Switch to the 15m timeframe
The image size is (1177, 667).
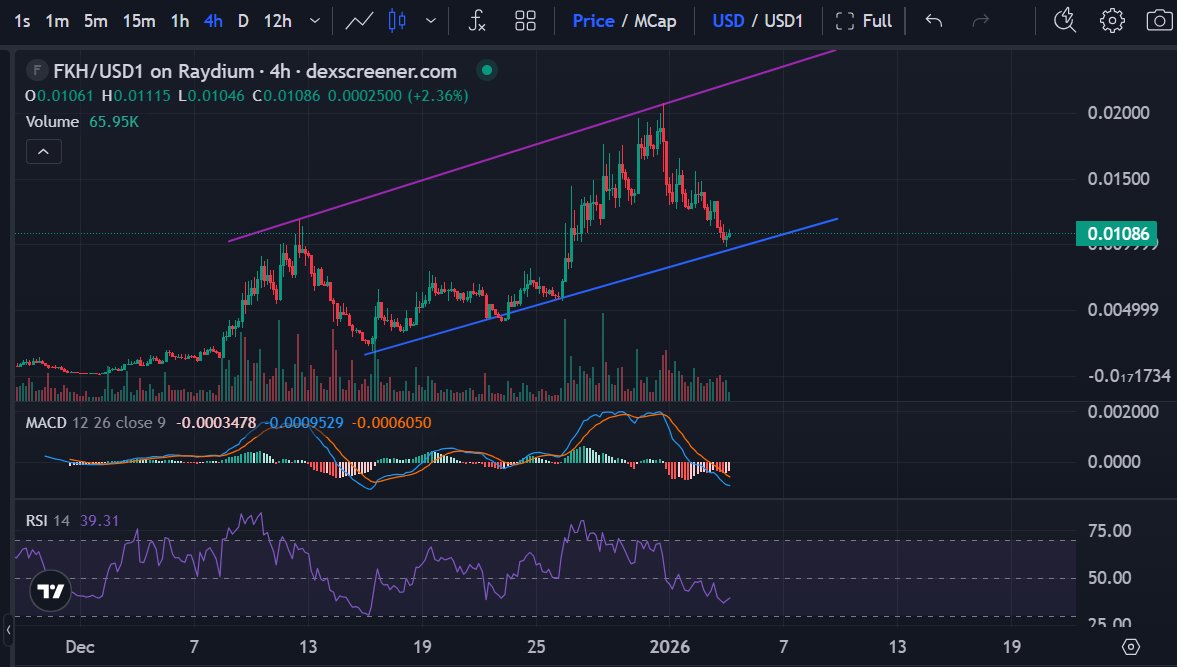(139, 21)
